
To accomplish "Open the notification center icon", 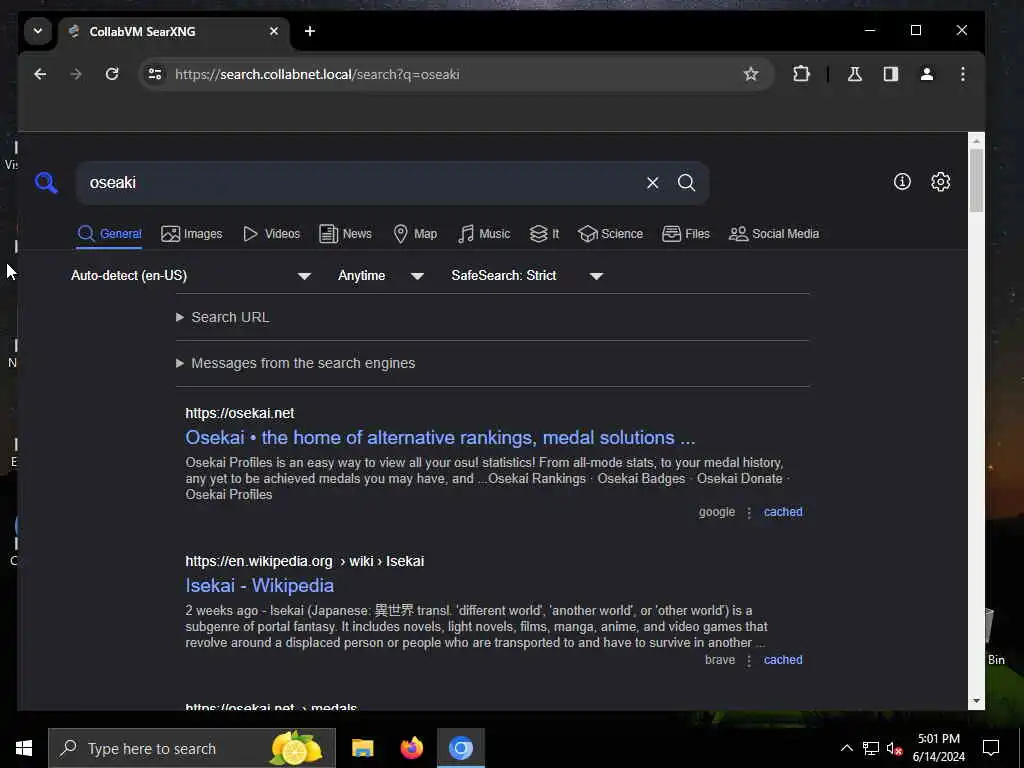I will (x=991, y=748).
